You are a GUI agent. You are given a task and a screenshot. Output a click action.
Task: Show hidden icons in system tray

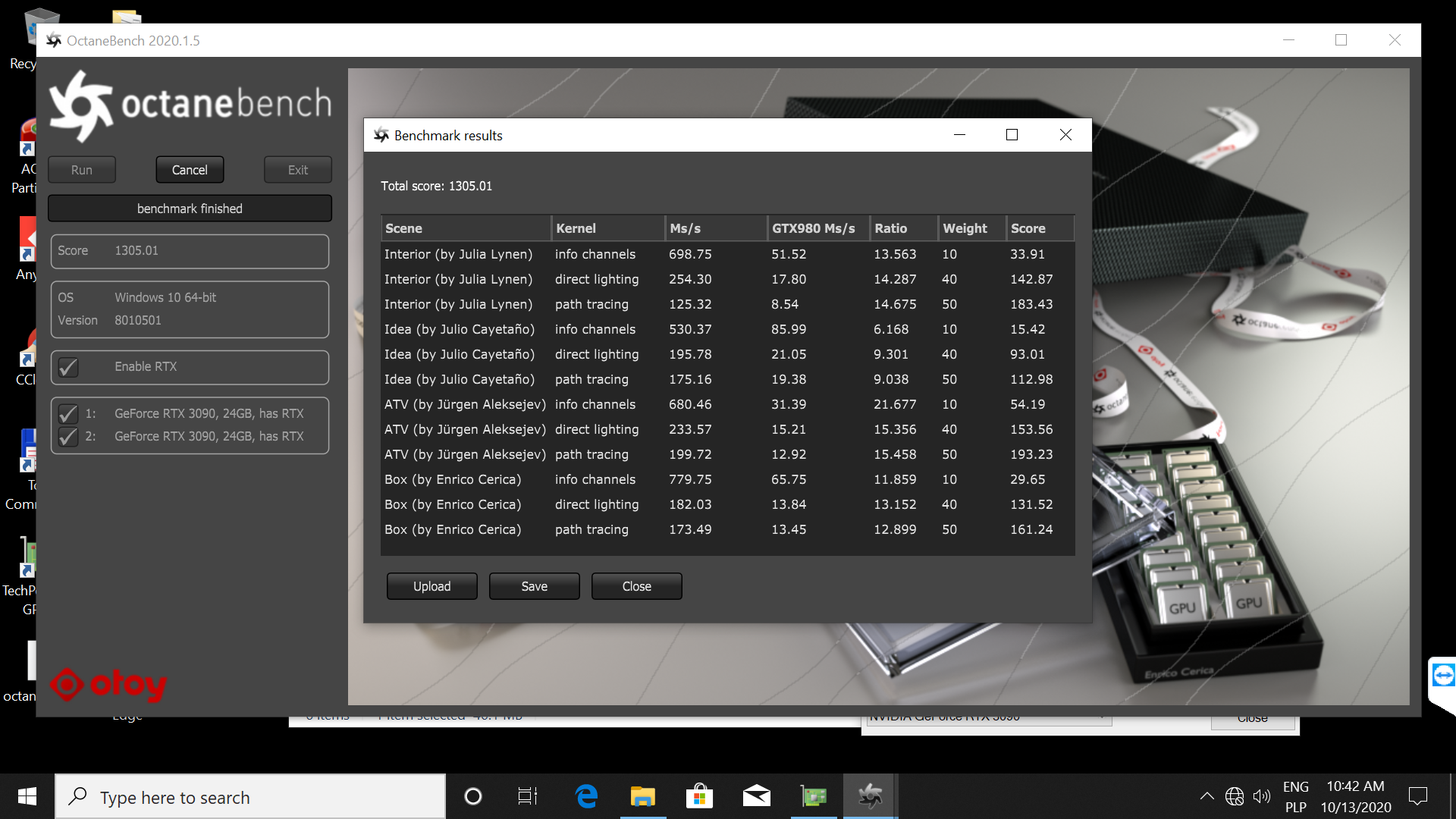(x=1207, y=796)
